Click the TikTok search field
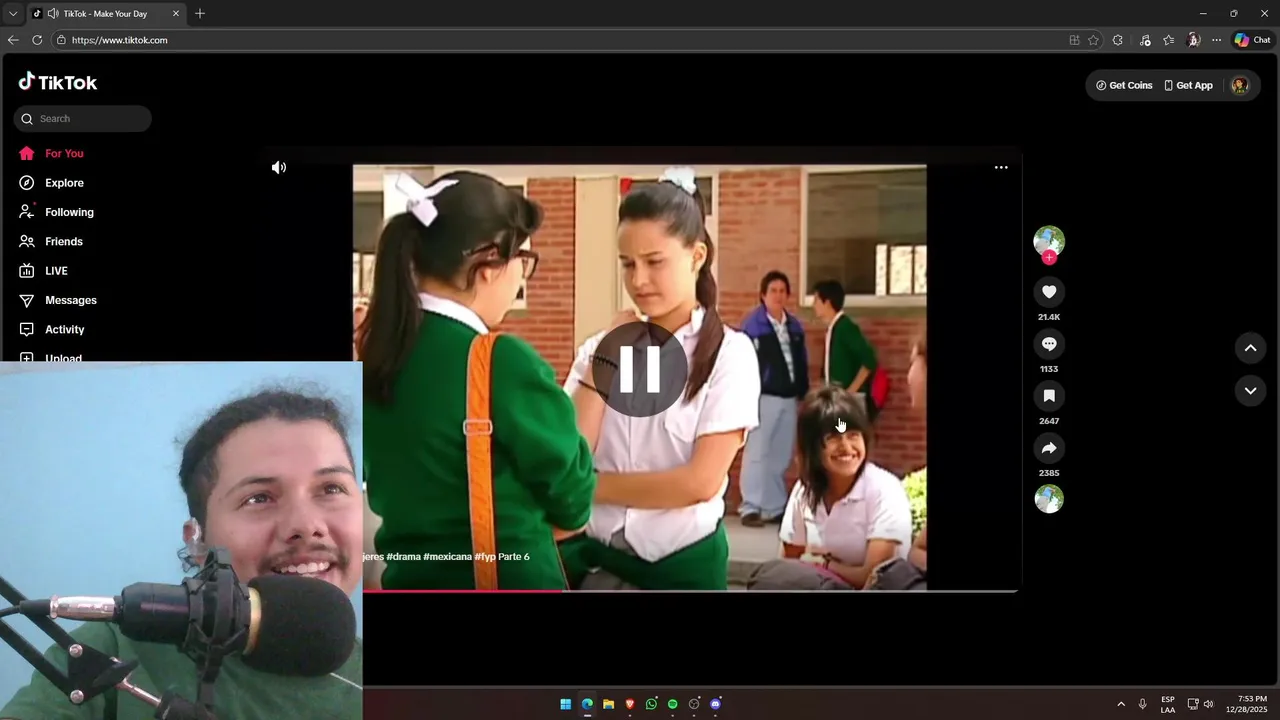 pos(83,119)
